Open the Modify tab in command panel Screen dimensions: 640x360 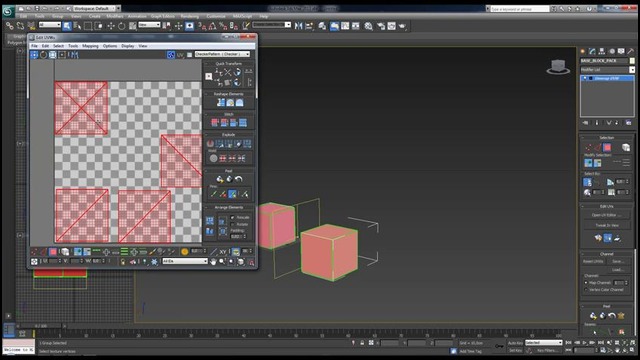pyautogui.click(x=592, y=51)
